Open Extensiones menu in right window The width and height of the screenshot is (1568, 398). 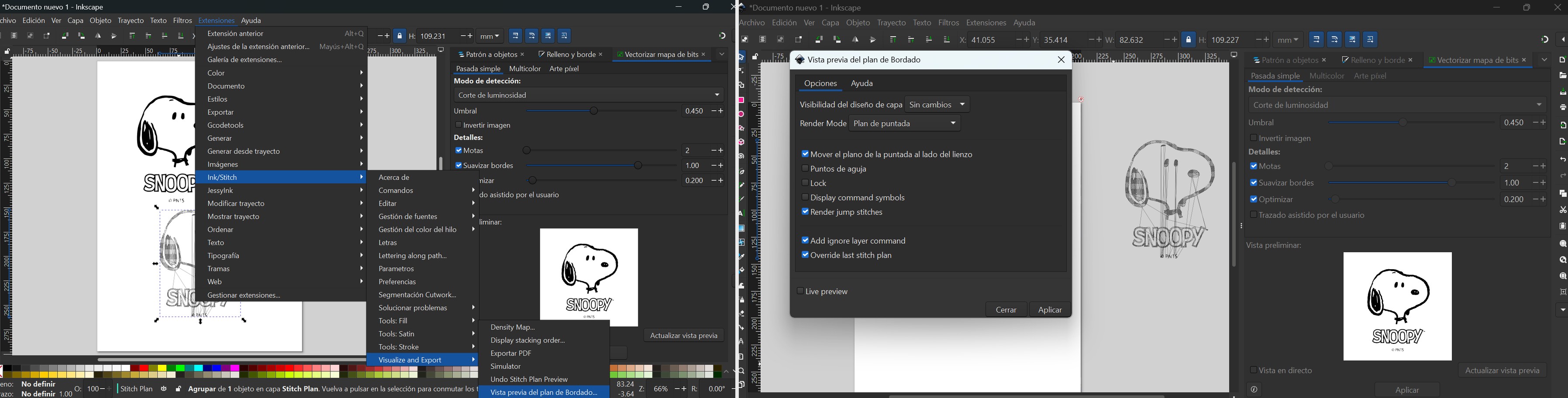click(986, 23)
